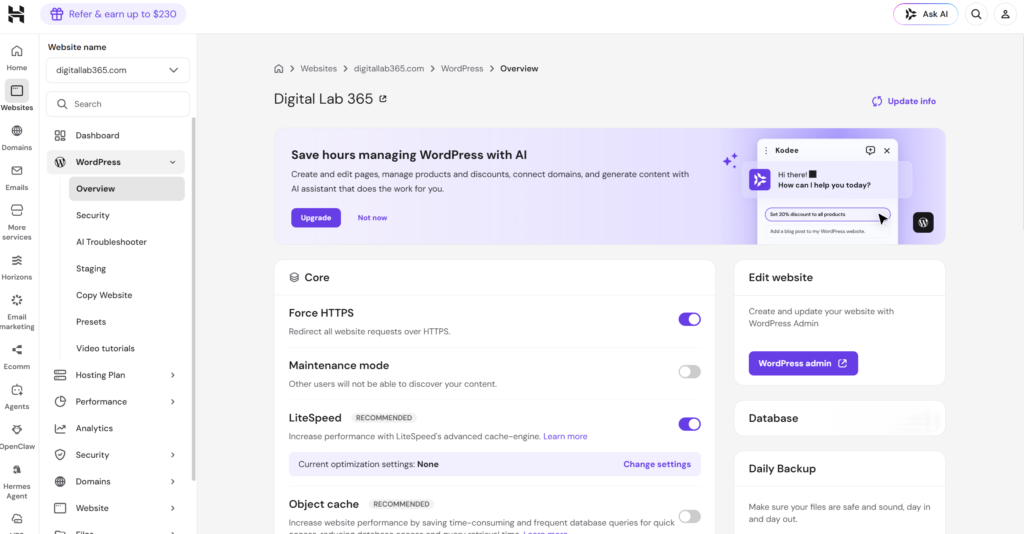Open the Website name dropdown digitallab365.com

point(118,70)
